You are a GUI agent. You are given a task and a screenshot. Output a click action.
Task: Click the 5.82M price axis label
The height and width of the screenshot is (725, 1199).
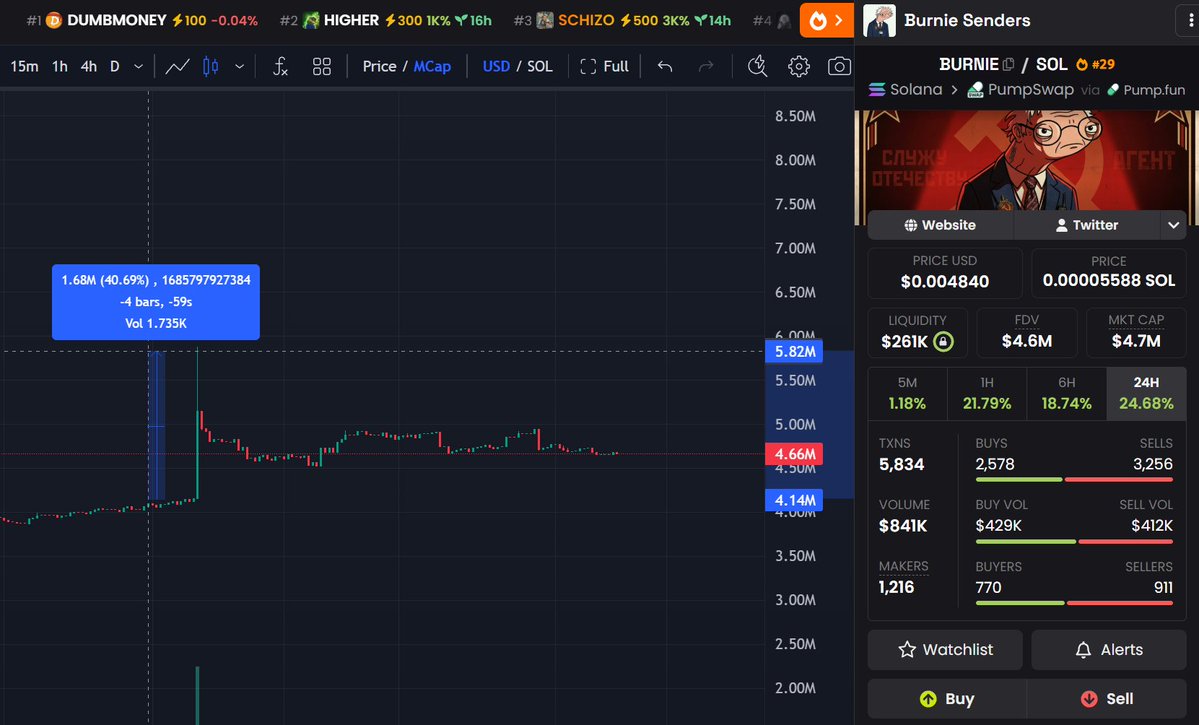794,352
